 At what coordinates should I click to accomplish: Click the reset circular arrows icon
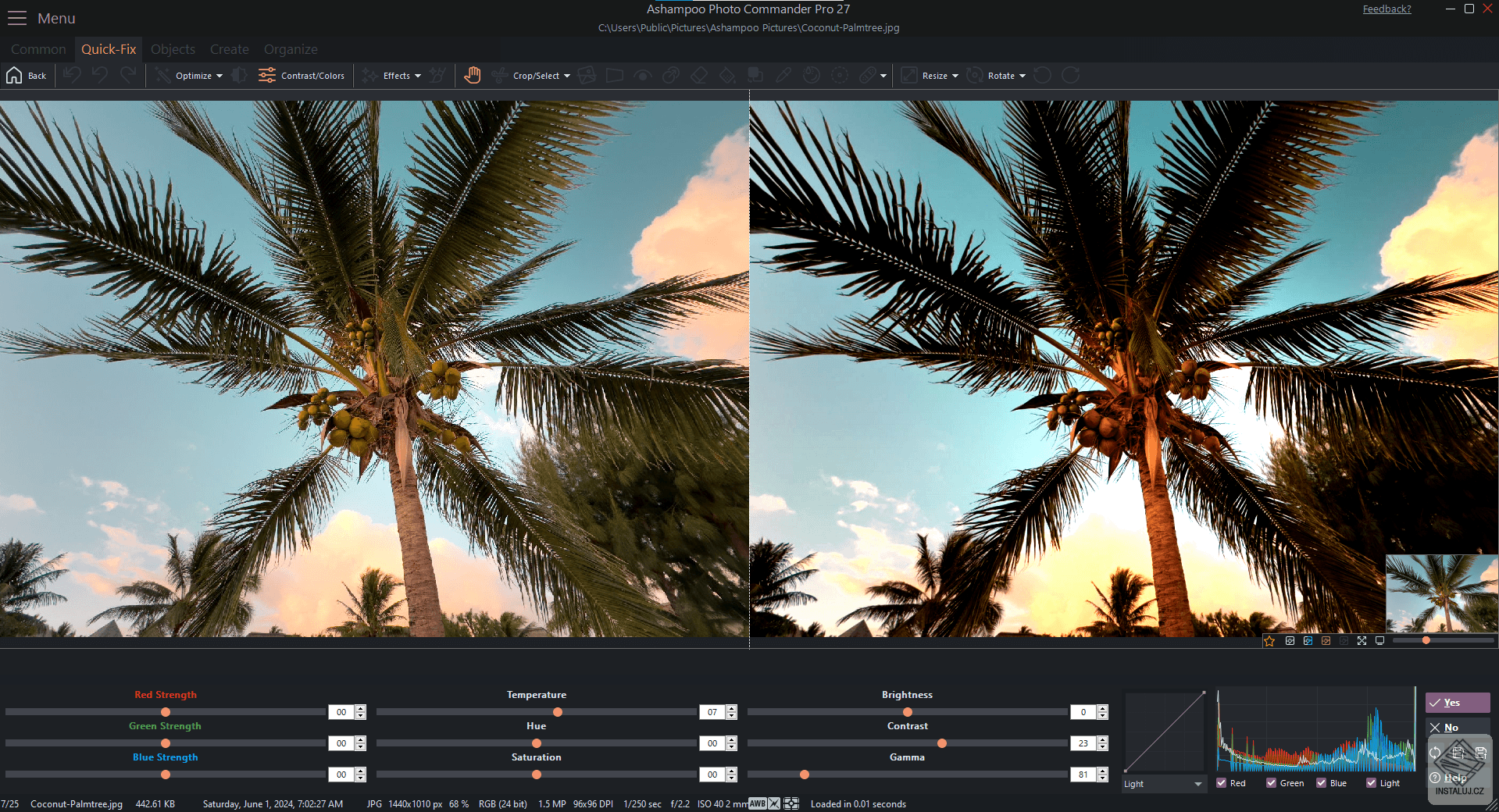[x=1435, y=753]
